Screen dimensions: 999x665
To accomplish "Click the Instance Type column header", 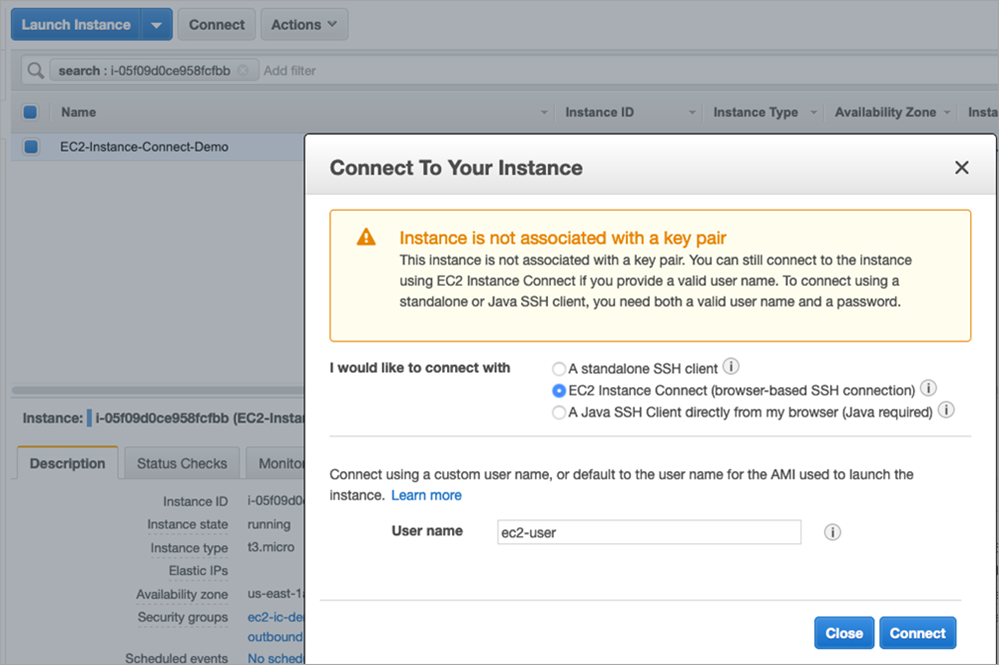I will [x=756, y=112].
